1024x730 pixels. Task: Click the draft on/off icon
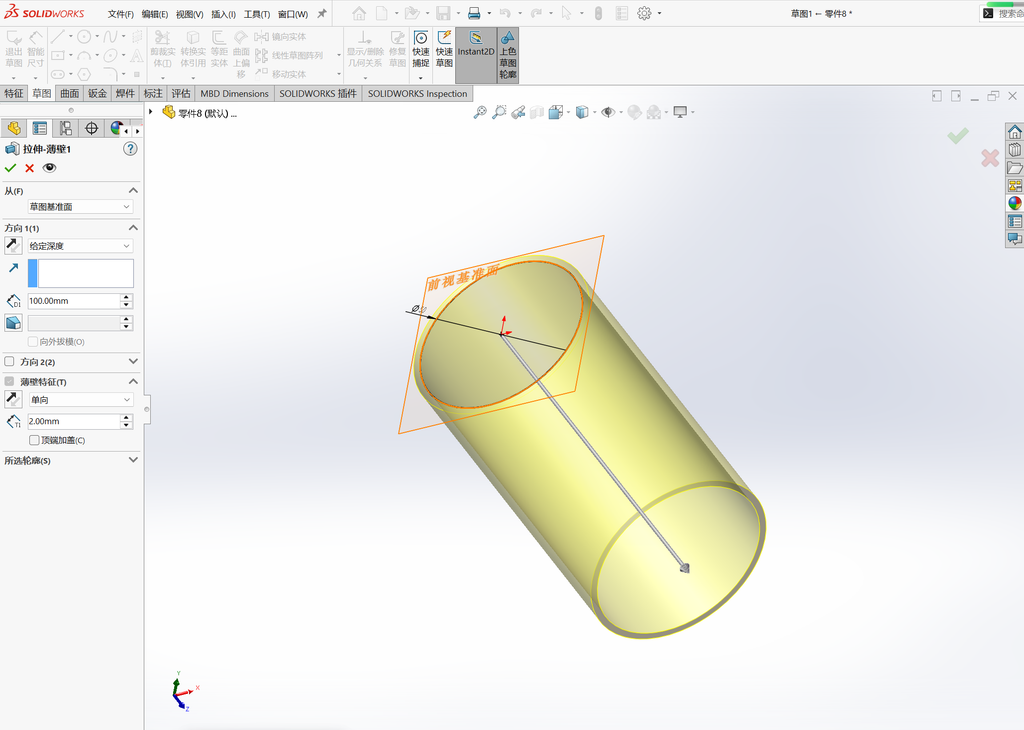click(x=13, y=323)
